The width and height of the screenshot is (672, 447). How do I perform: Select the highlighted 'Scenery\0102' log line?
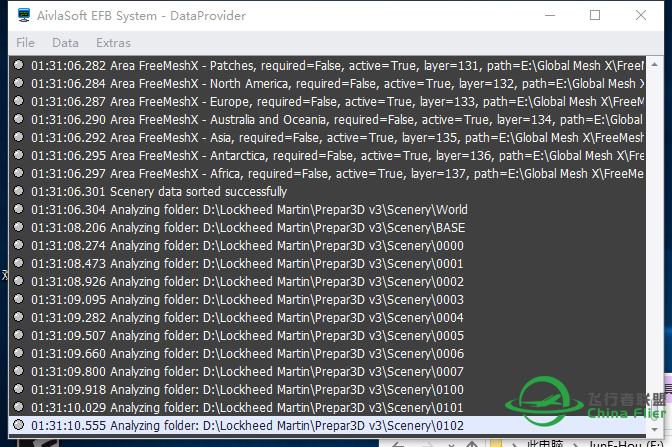point(327,426)
